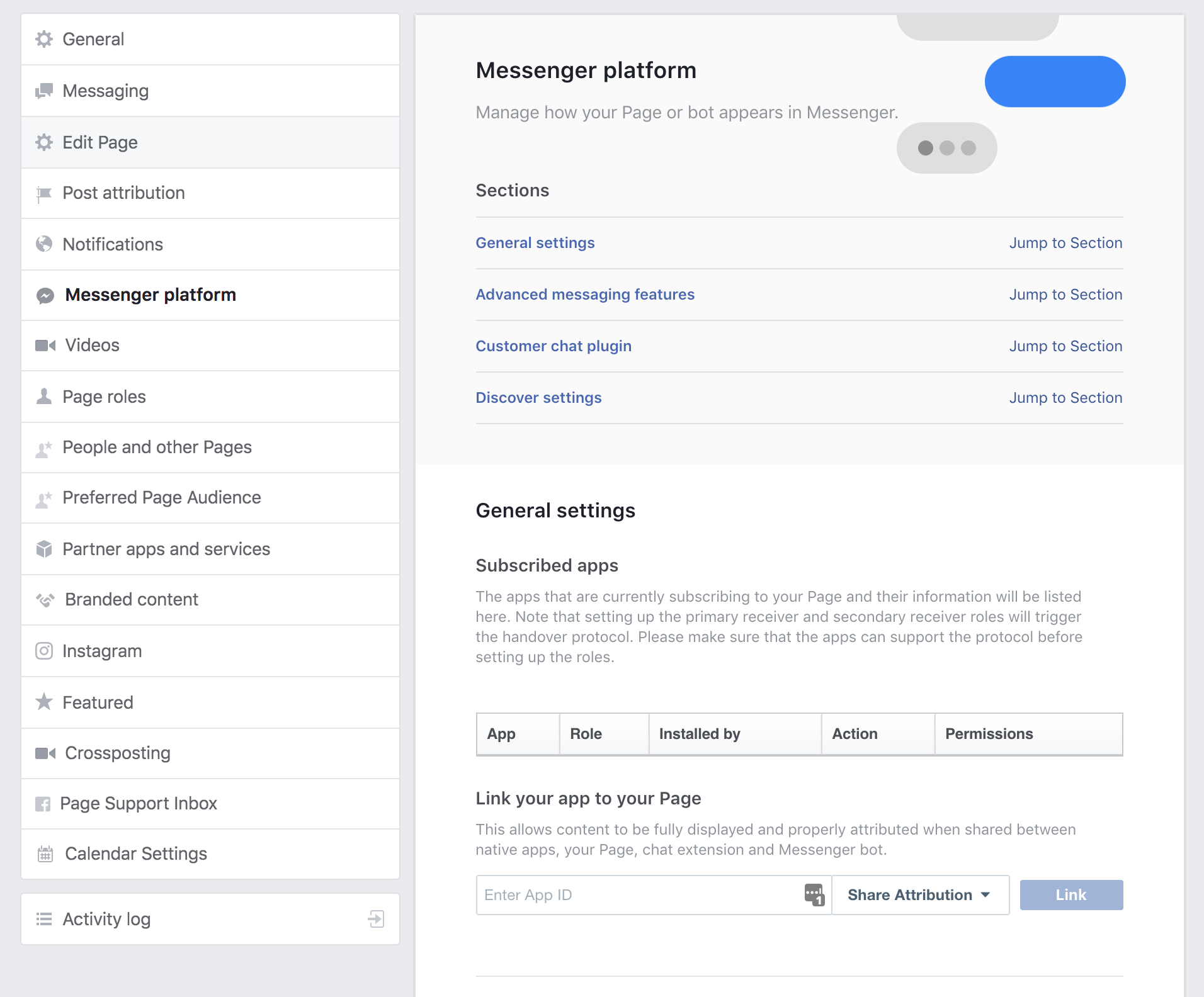Click the Customer chat plugin link
This screenshot has height=997, width=1204.
tap(554, 346)
